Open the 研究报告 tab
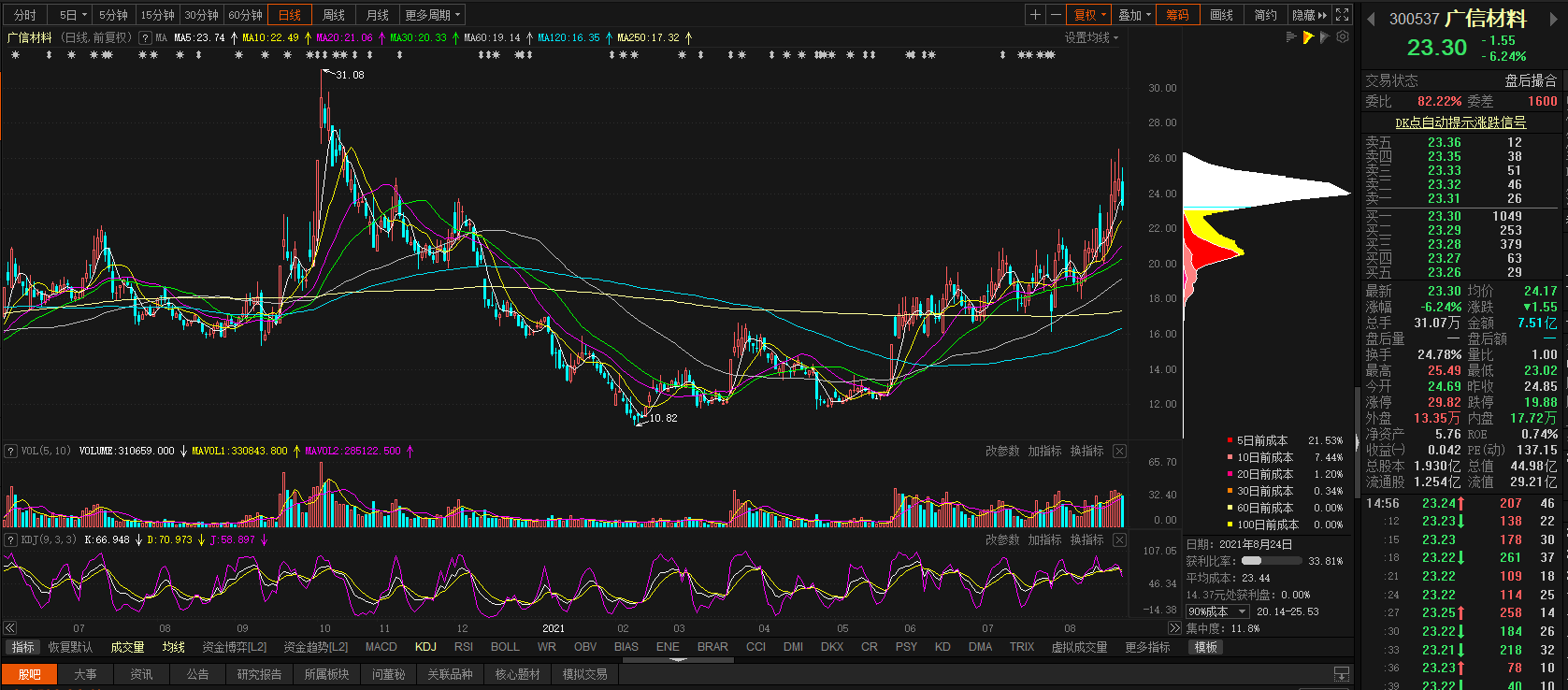 [x=259, y=674]
